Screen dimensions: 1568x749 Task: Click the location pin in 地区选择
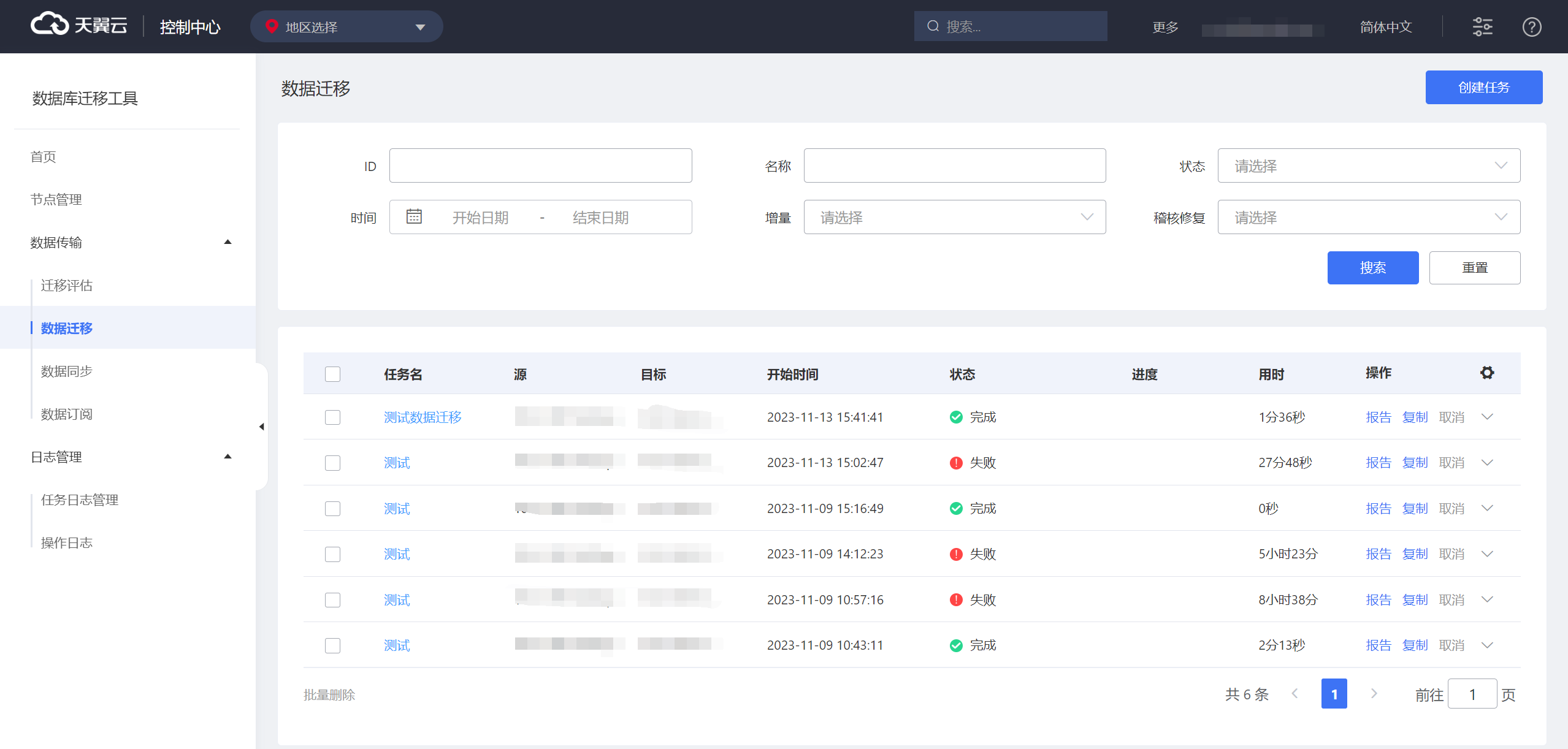(271, 26)
